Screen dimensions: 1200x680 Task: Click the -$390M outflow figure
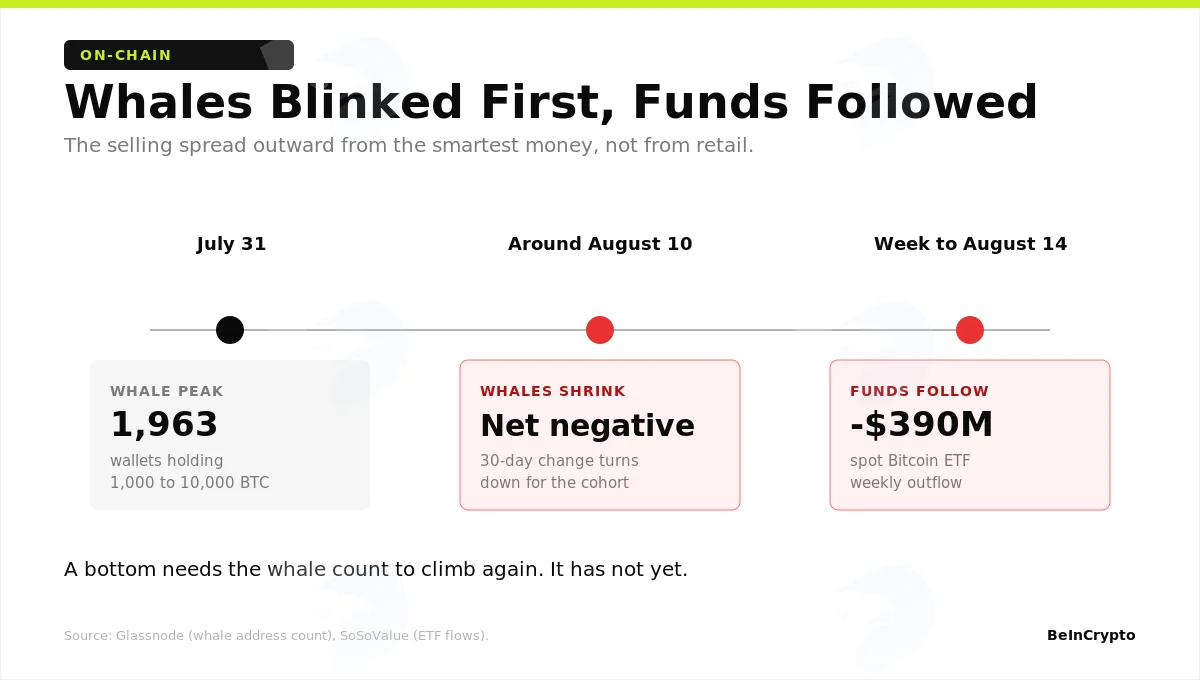[x=922, y=425]
